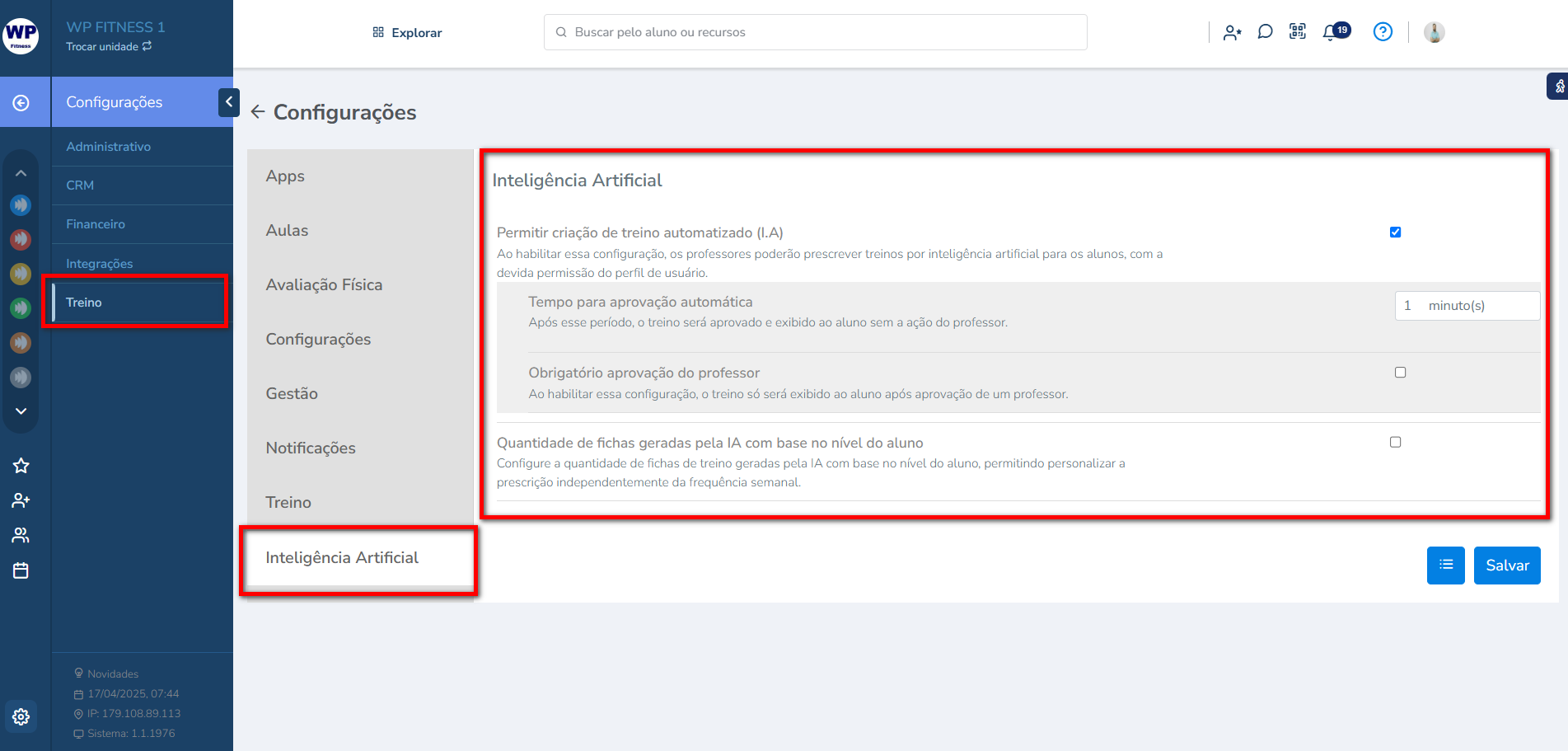This screenshot has height=751, width=1568.
Task: Collapse the Configurações side panel chevron
Action: (x=228, y=102)
